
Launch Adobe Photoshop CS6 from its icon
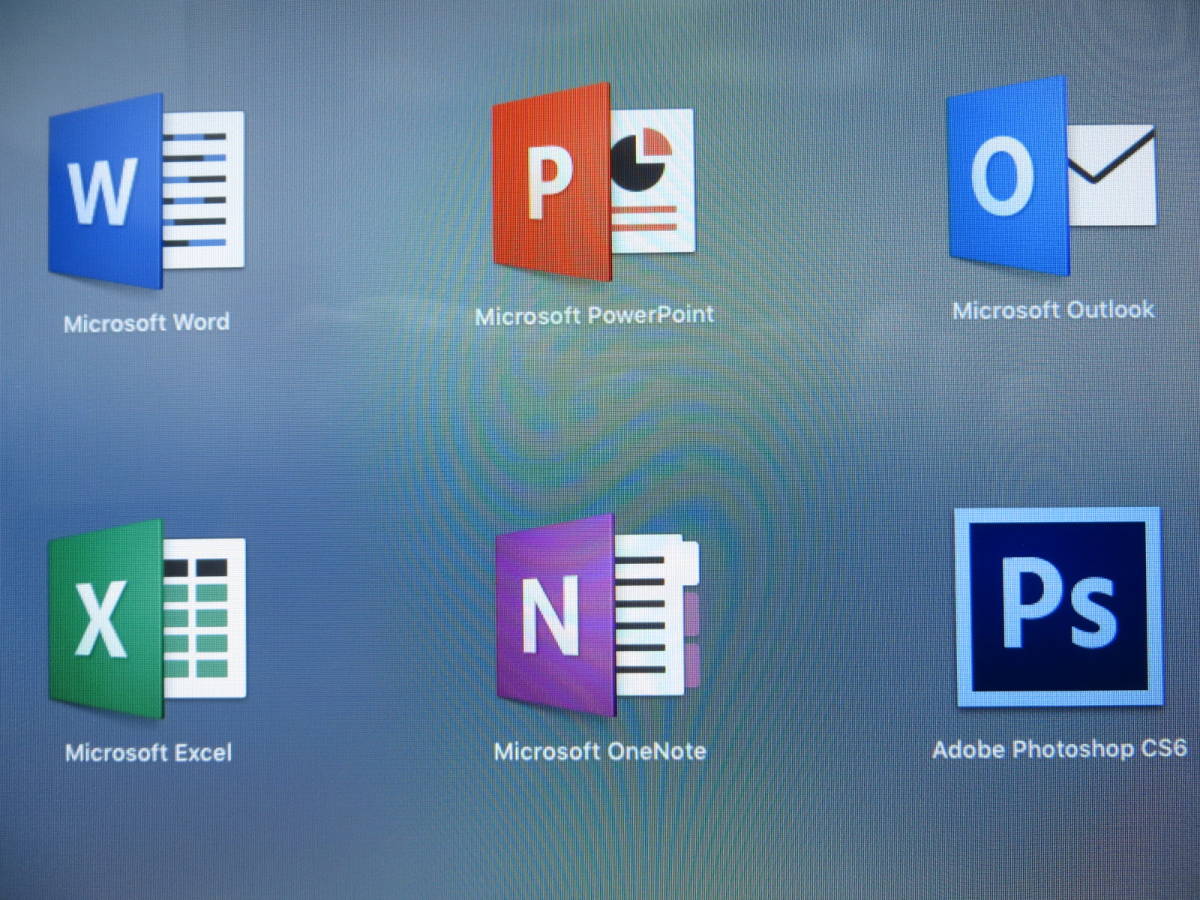pyautogui.click(x=1058, y=607)
